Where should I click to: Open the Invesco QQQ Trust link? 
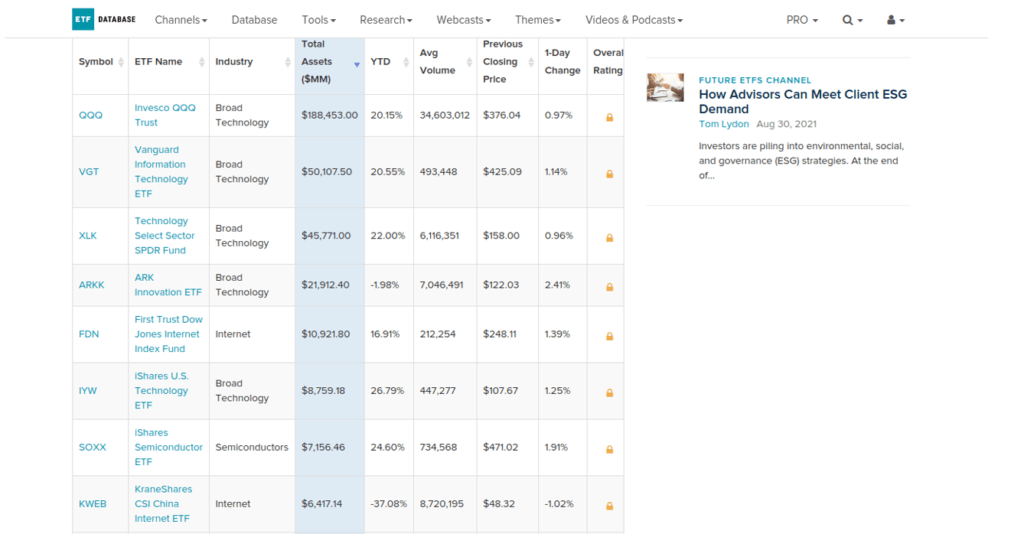164,115
